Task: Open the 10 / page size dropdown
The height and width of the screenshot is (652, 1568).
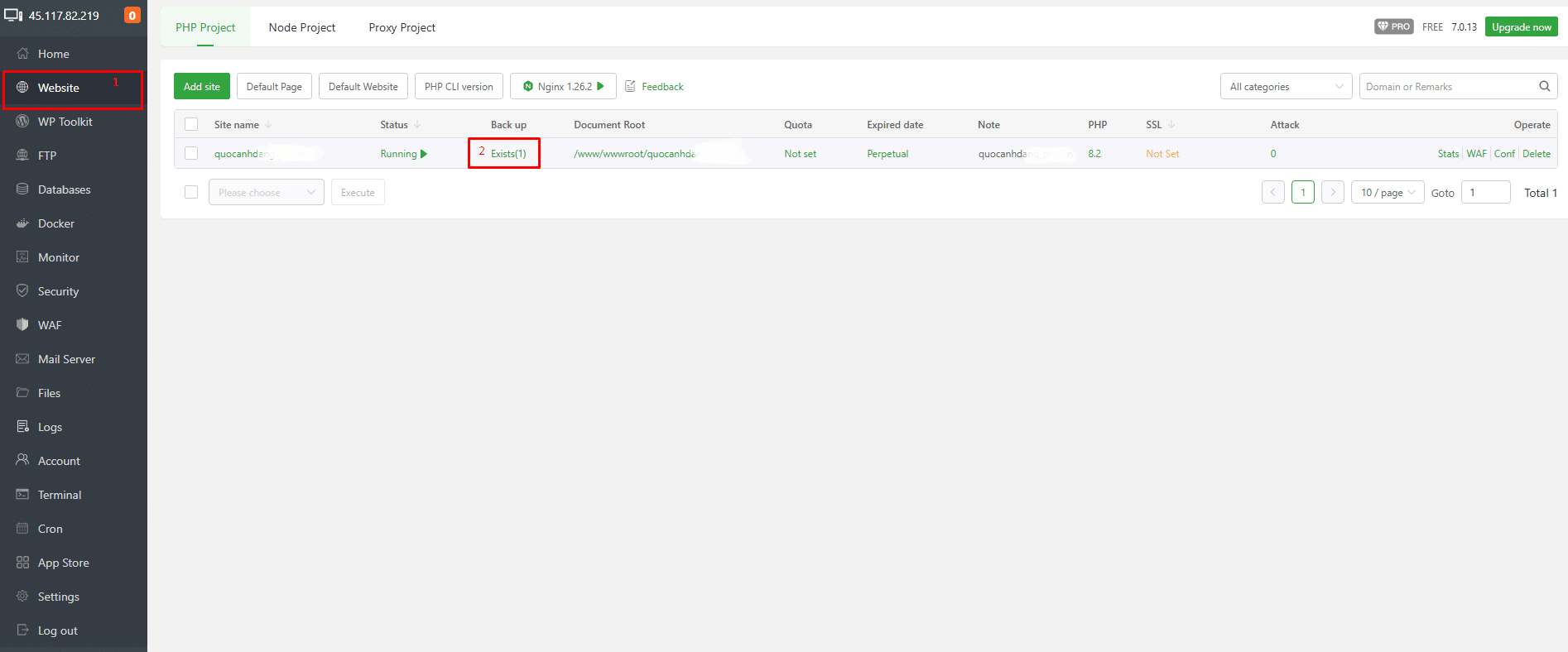Action: pos(1387,193)
